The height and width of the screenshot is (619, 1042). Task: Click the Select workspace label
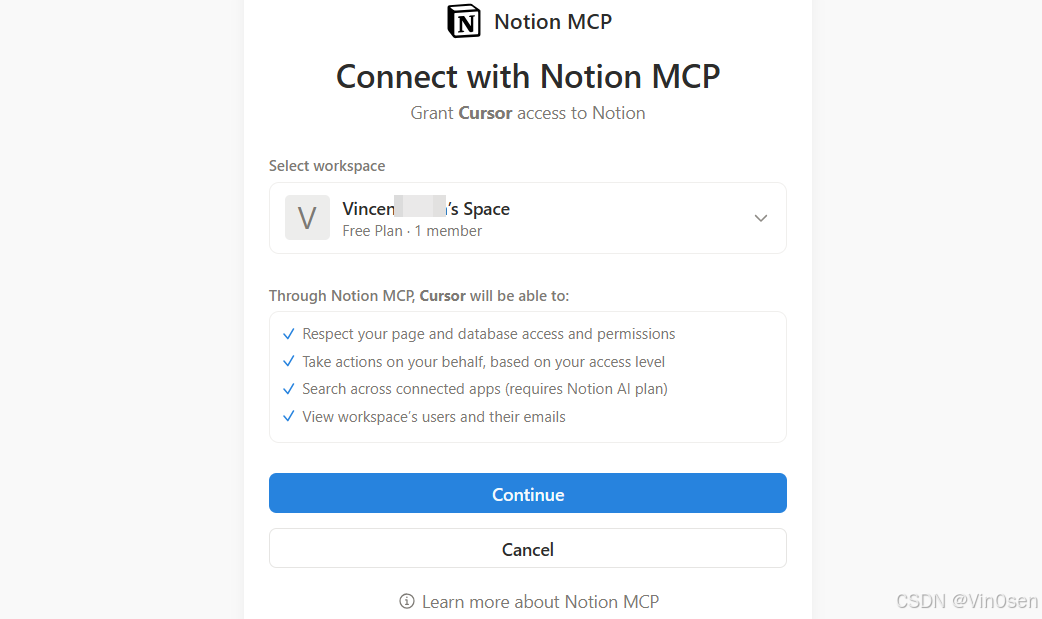[327, 166]
